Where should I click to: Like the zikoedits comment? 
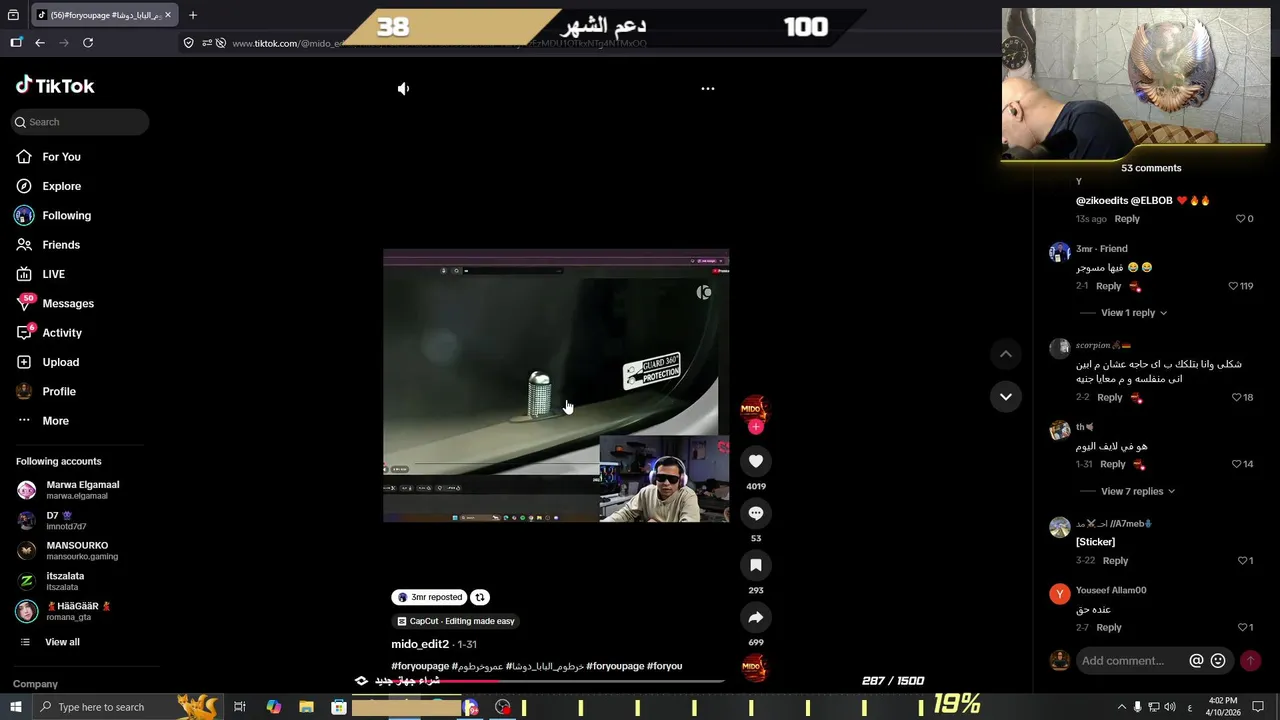[x=1240, y=219]
